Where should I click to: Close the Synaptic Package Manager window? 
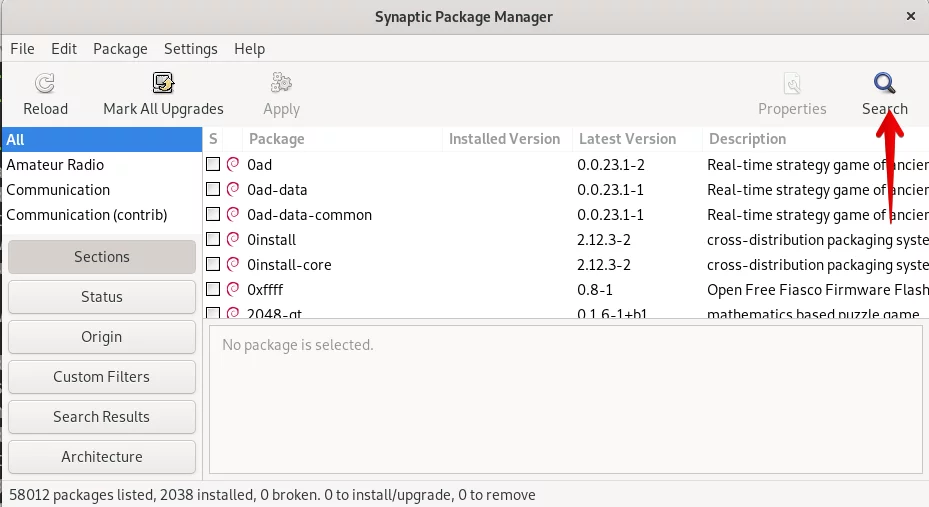pos(911,17)
